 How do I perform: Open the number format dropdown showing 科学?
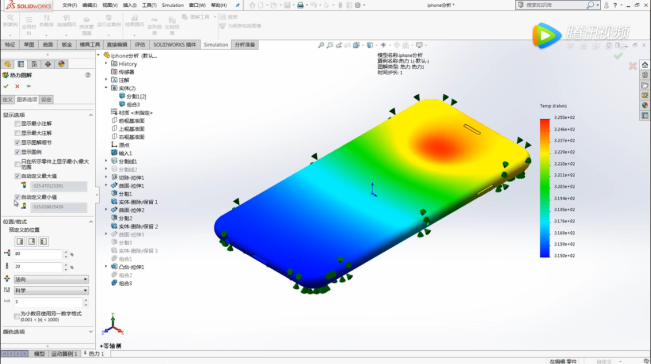(51, 291)
